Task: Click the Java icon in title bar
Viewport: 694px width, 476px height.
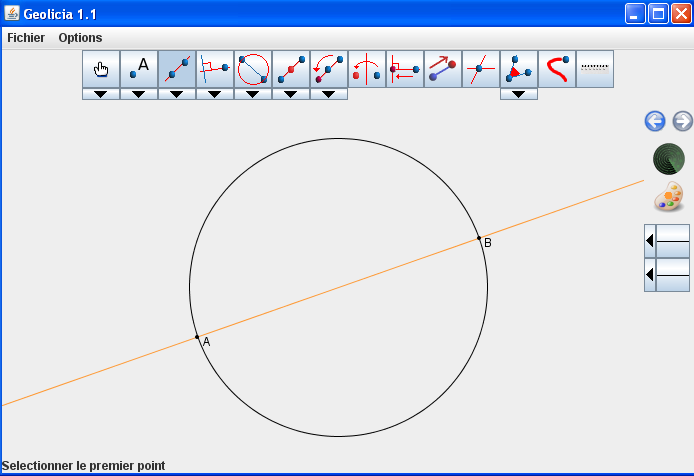Action: tap(12, 13)
